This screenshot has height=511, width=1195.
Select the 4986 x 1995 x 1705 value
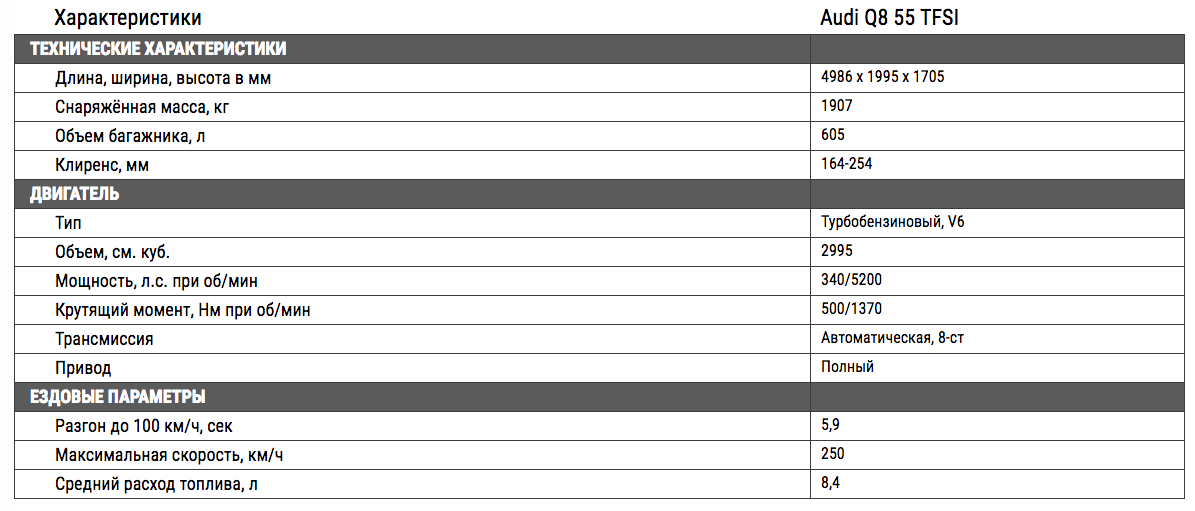tap(883, 78)
